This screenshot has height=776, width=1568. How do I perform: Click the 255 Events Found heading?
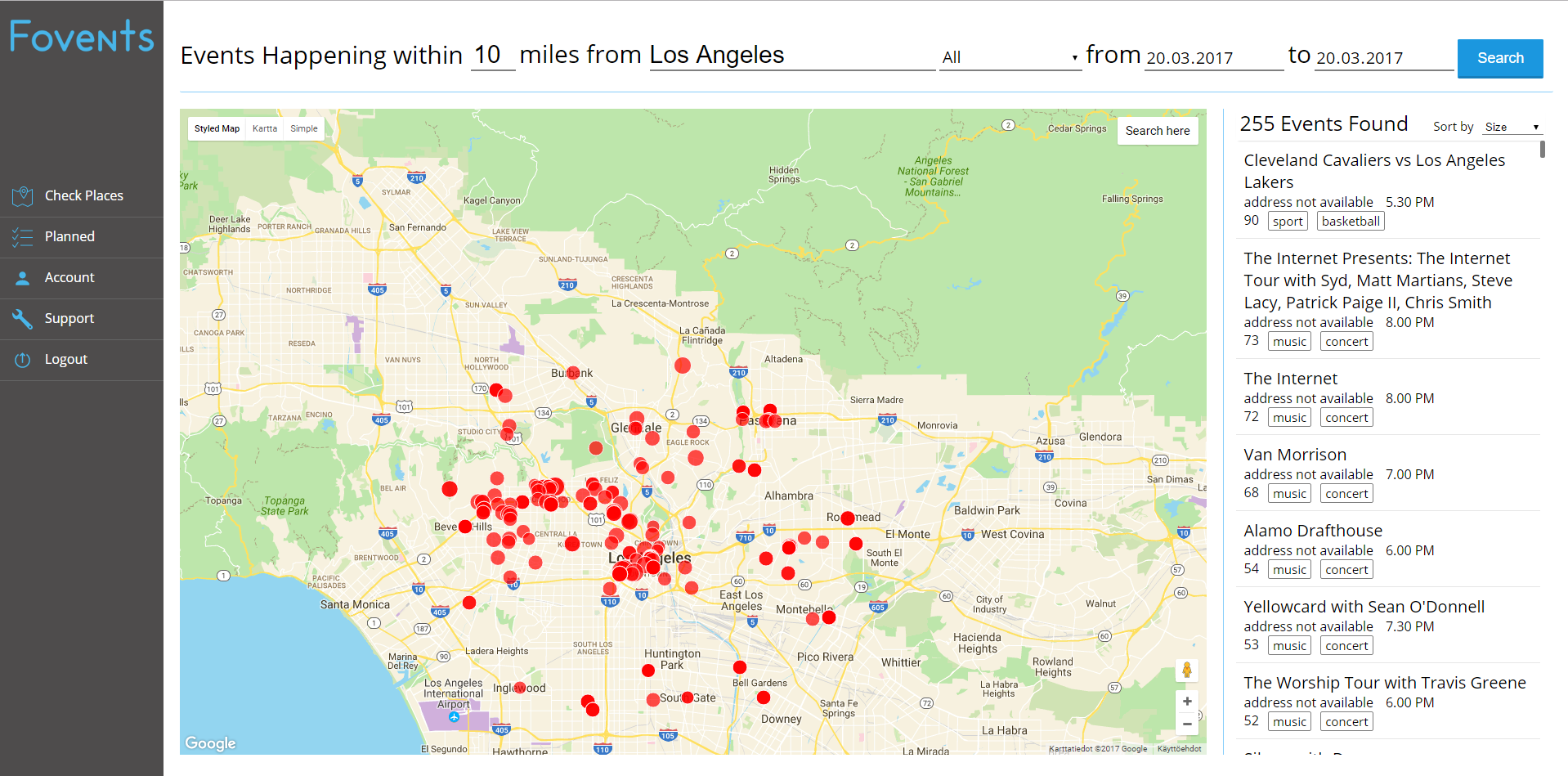1324,123
